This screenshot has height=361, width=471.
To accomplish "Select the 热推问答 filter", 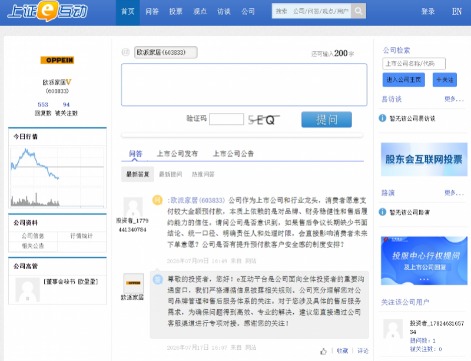I will click(203, 174).
